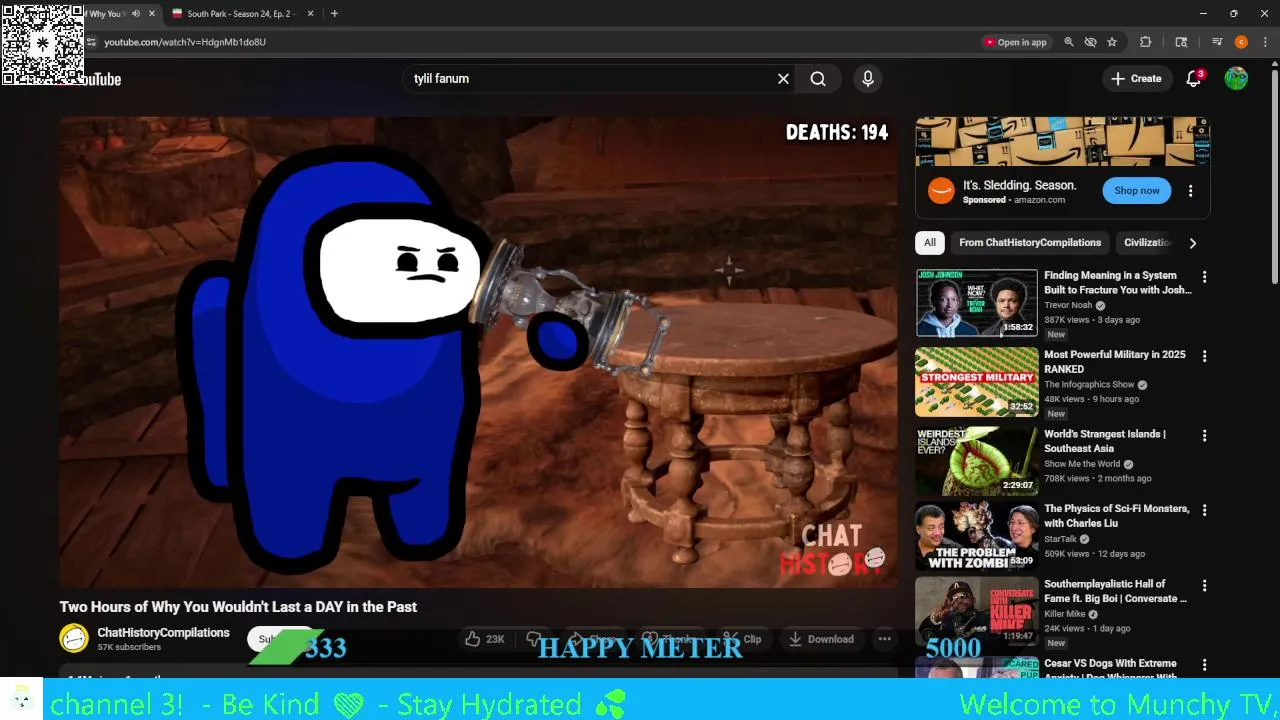Screen dimensions: 1280x720
Task: Click the Conversate Killer Mike thumbnail
Action: click(x=977, y=611)
